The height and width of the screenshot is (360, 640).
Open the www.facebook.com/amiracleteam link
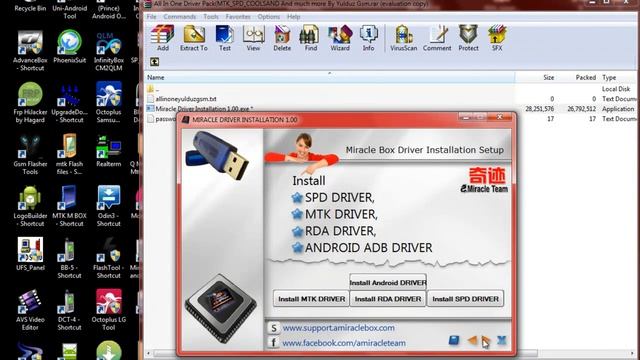pos(344,343)
